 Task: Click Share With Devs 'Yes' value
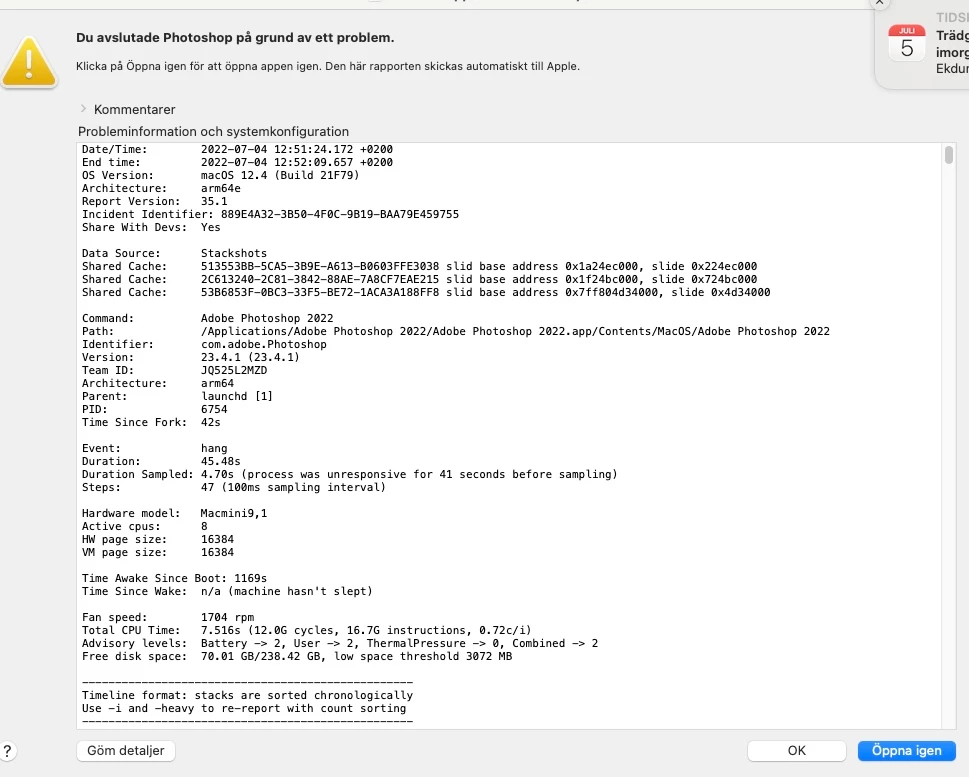tap(211, 227)
